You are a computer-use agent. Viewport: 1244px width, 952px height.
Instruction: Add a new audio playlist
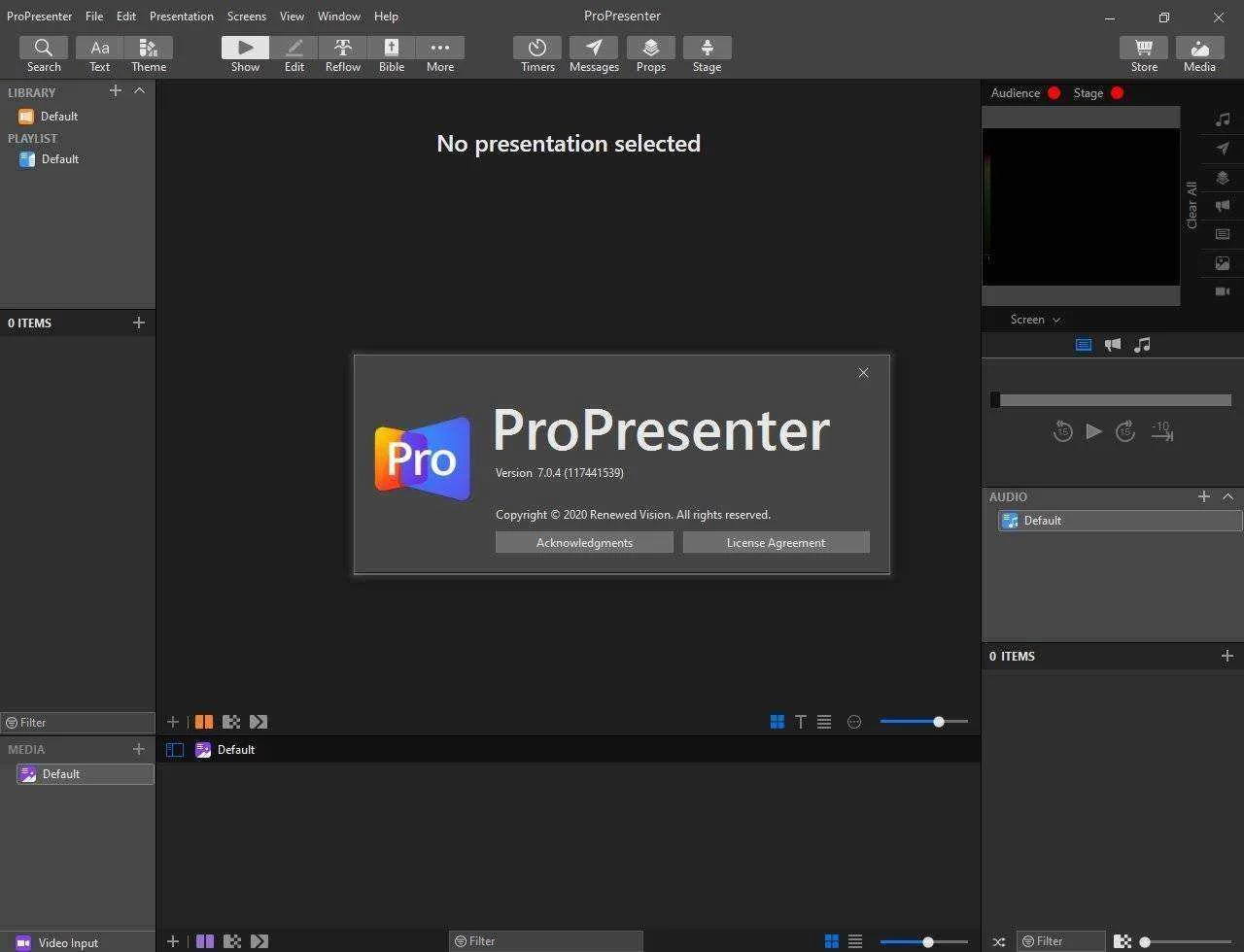pos(1204,496)
